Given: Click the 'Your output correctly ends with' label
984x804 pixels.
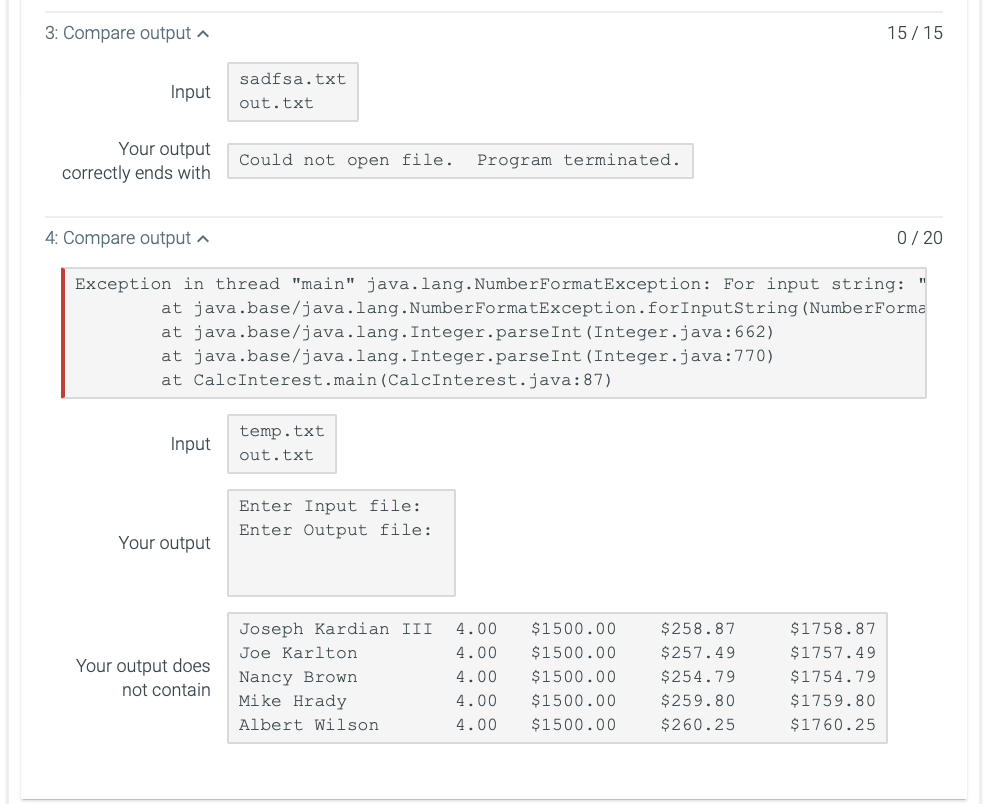Looking at the screenshot, I should [136, 161].
